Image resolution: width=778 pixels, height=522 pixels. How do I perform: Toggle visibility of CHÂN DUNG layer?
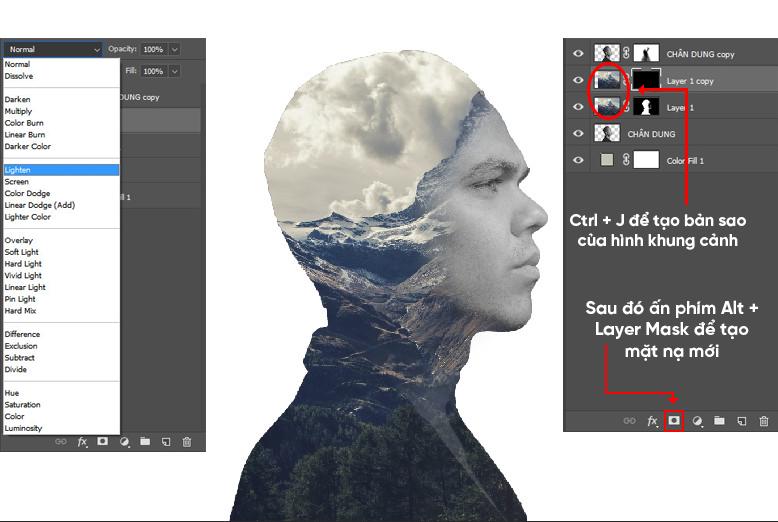point(578,133)
